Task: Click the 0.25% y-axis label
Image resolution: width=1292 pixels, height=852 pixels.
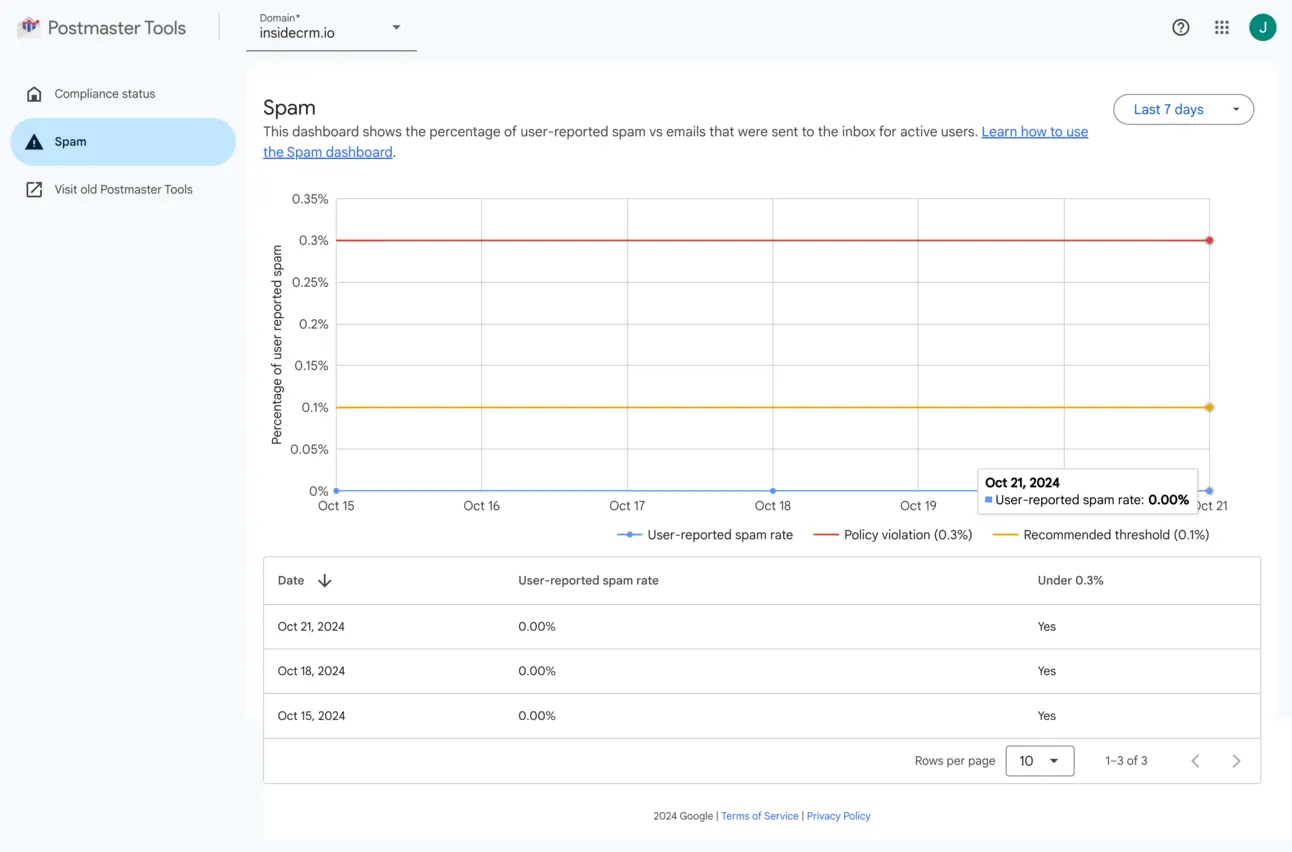Action: point(310,282)
